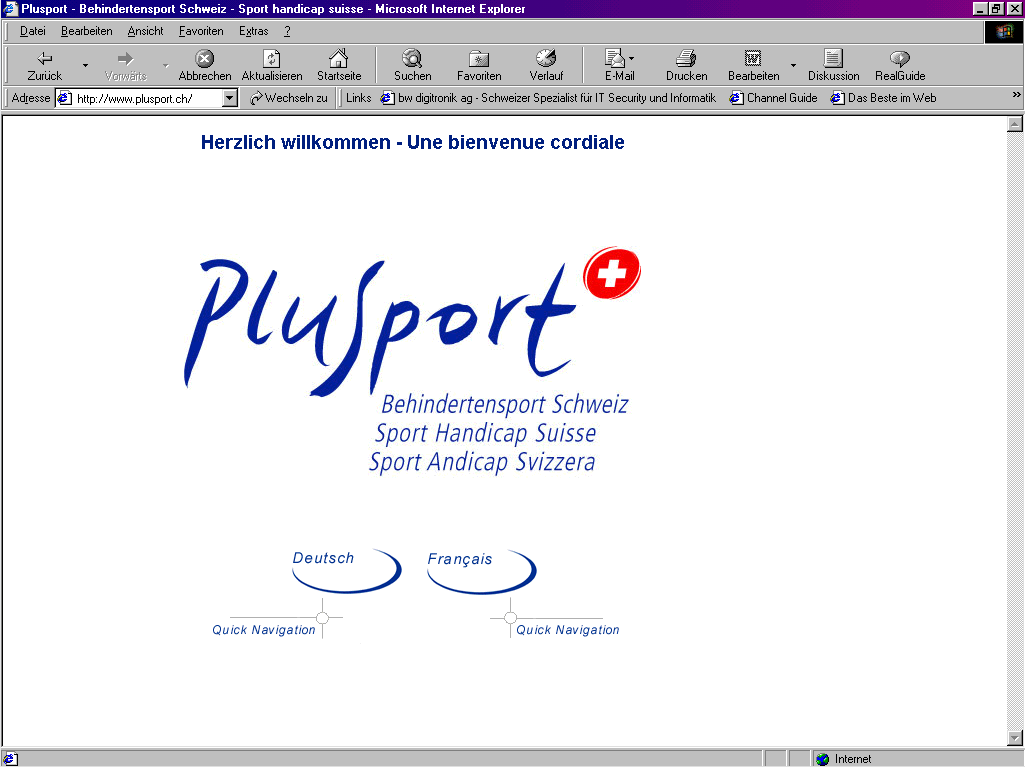Open the Favoriten toolbar pane
The width and height of the screenshot is (1025, 767).
click(479, 65)
